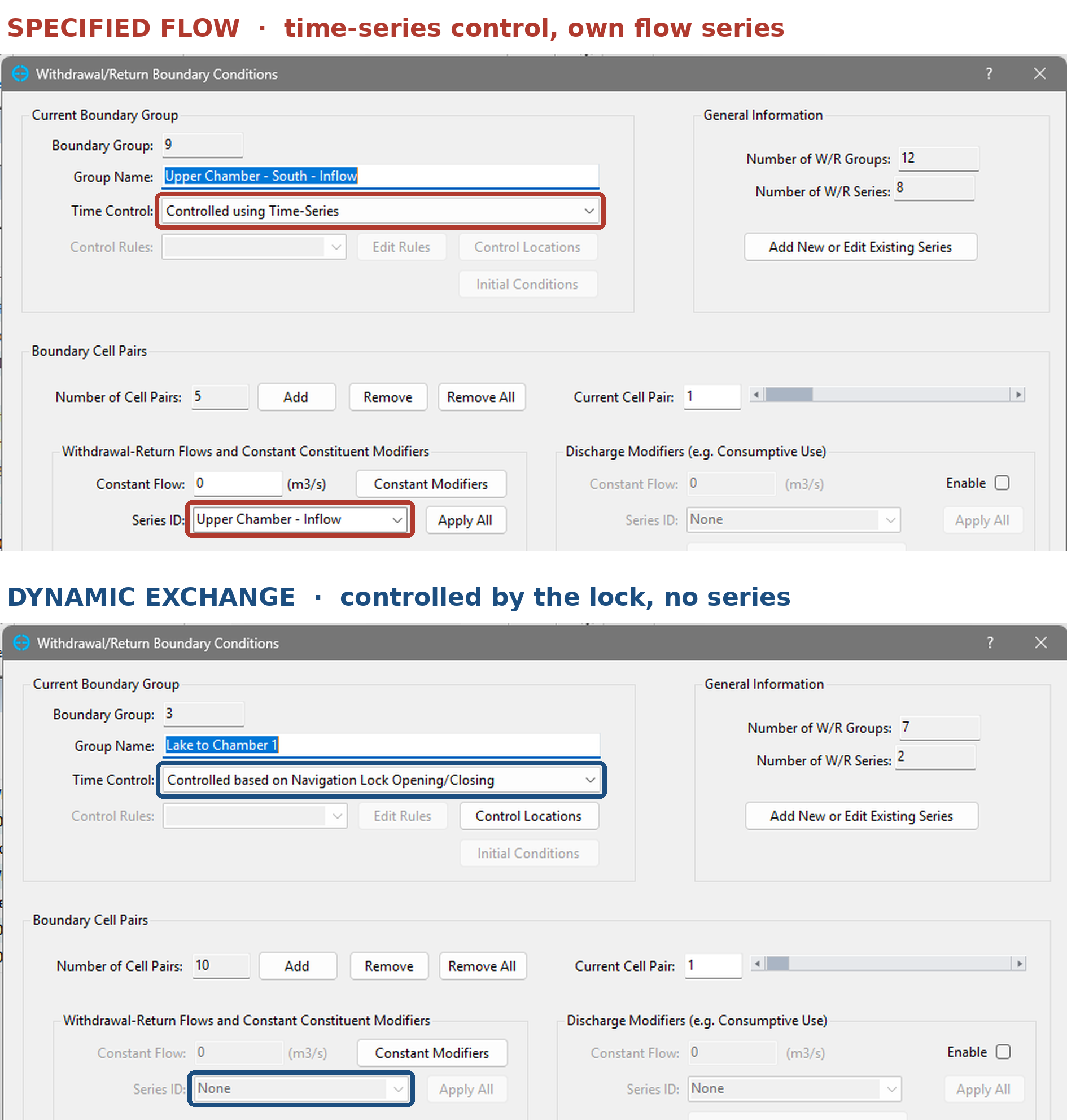Click cell pair slider thumb in bottom dialog

tap(777, 963)
